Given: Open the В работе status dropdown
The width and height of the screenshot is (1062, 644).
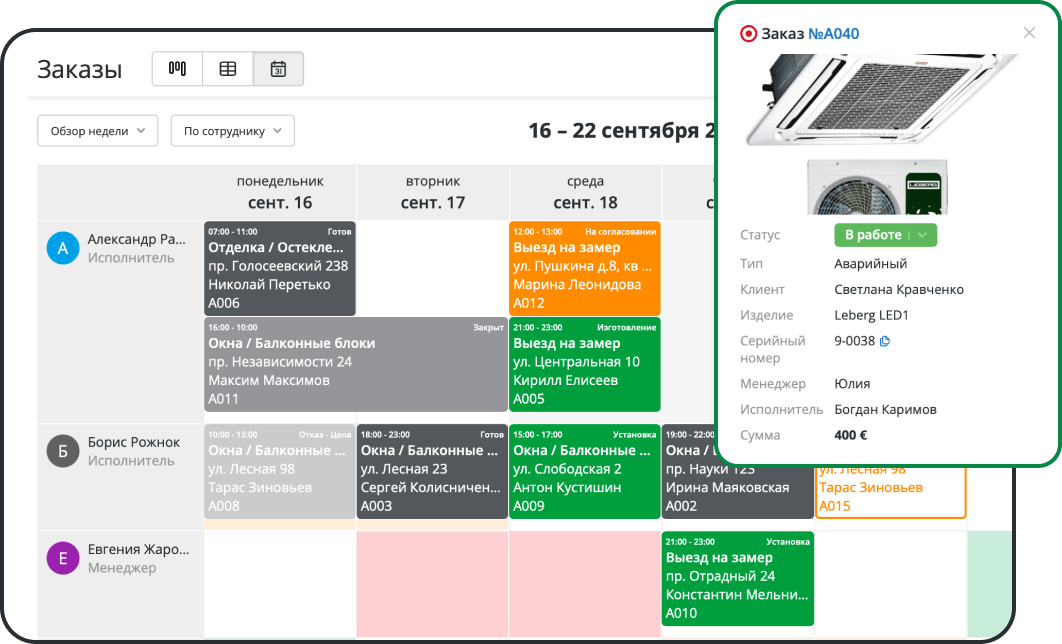Looking at the screenshot, I should pyautogui.click(x=885, y=235).
